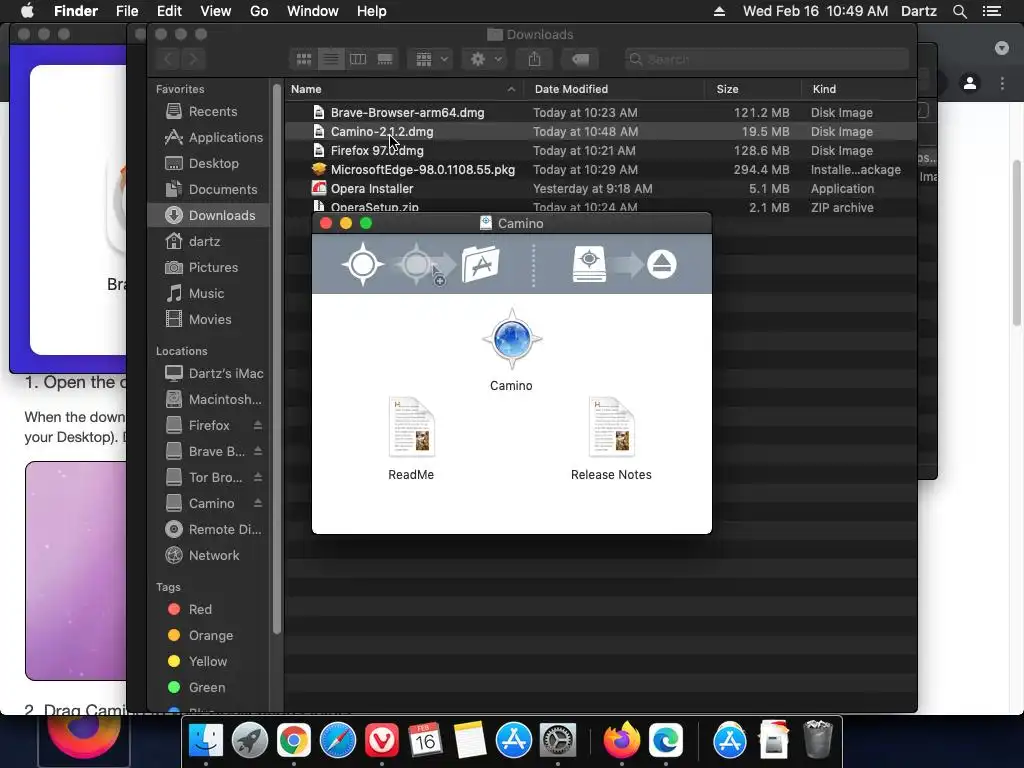Open the Help menu
The image size is (1024, 768).
coord(372,11)
